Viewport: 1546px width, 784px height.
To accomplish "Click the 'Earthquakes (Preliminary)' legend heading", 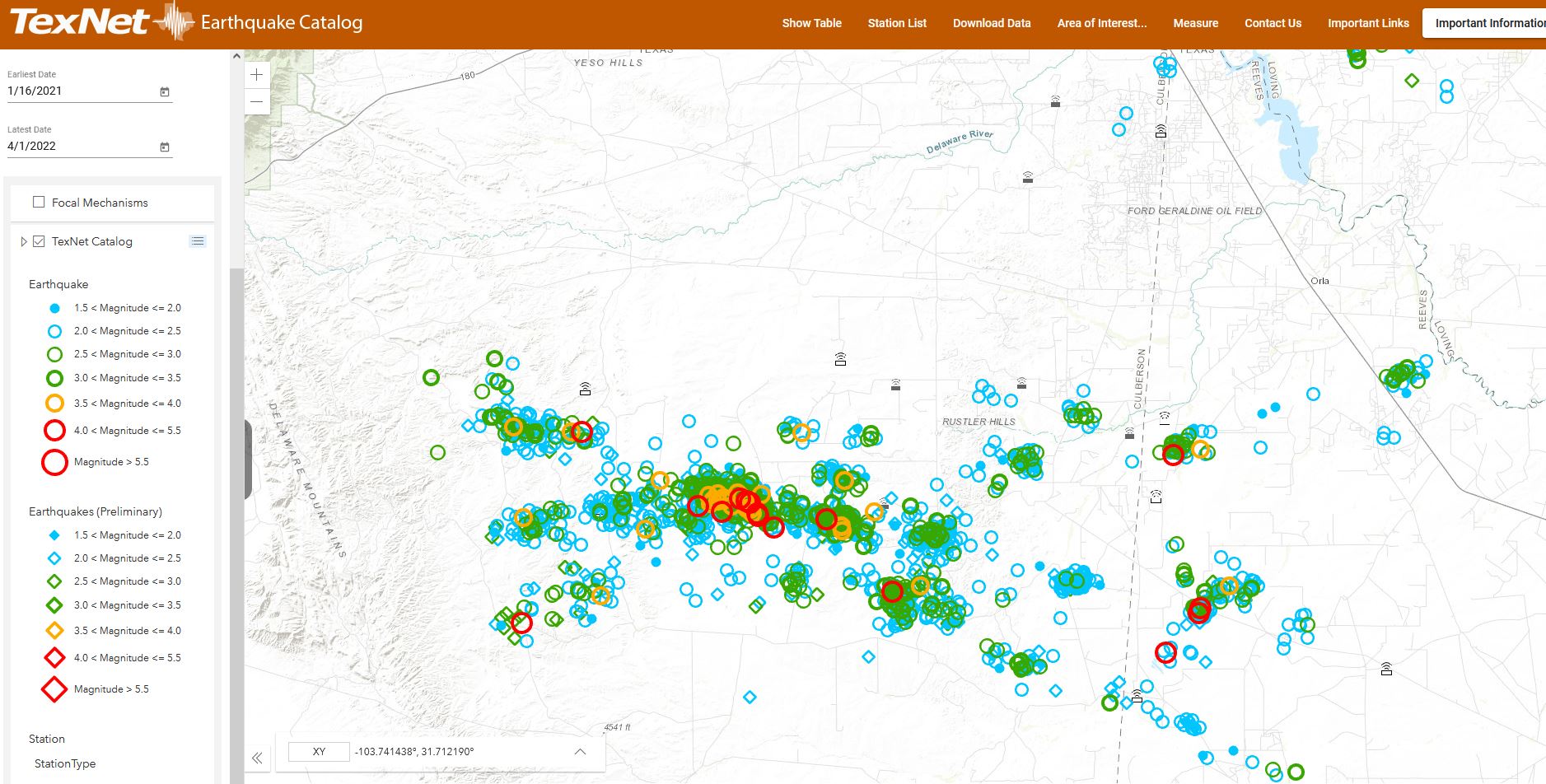I will [96, 511].
